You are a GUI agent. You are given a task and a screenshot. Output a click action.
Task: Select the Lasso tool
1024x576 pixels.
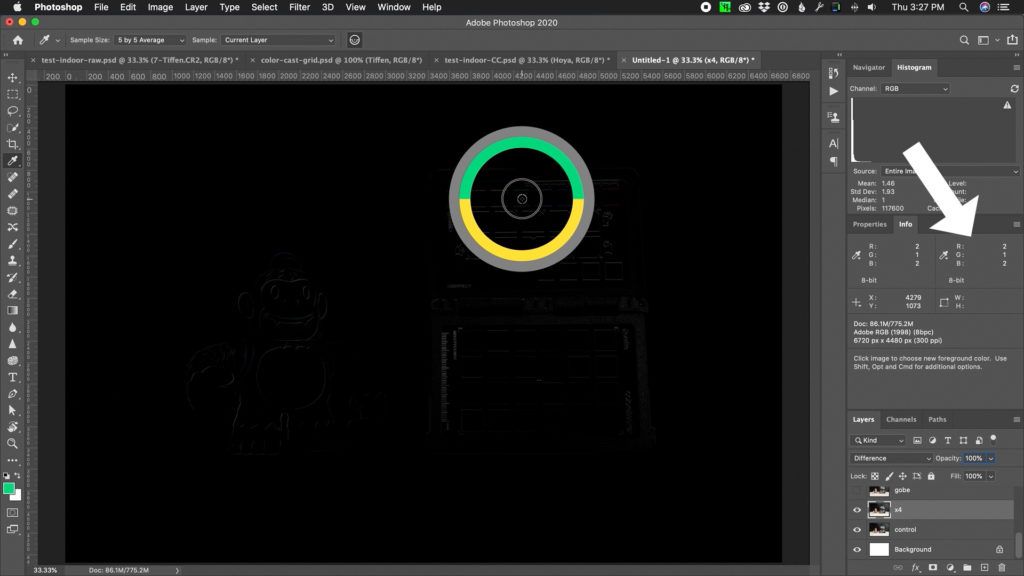click(12, 111)
